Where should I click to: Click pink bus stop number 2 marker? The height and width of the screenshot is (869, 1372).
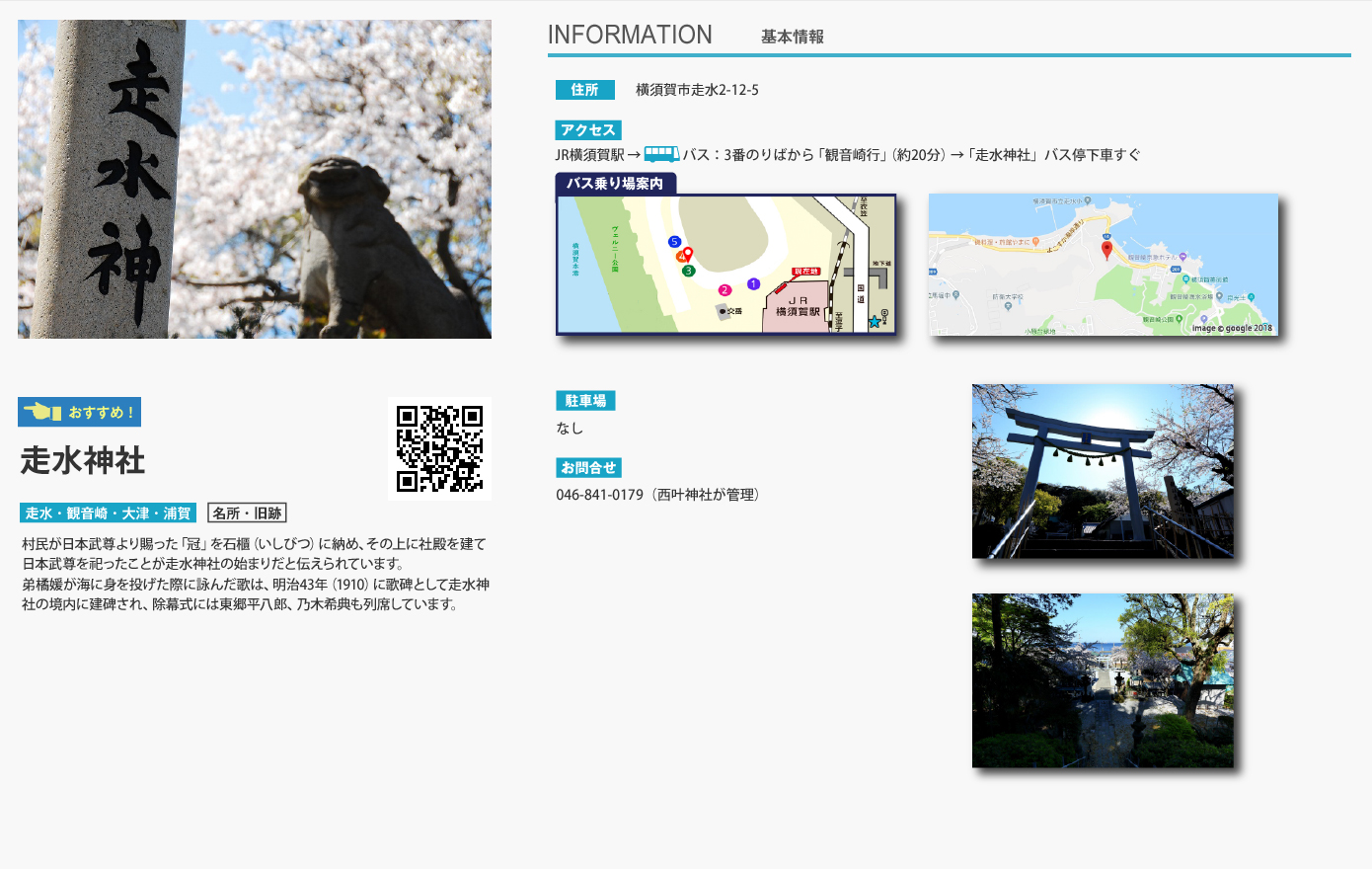[x=724, y=290]
